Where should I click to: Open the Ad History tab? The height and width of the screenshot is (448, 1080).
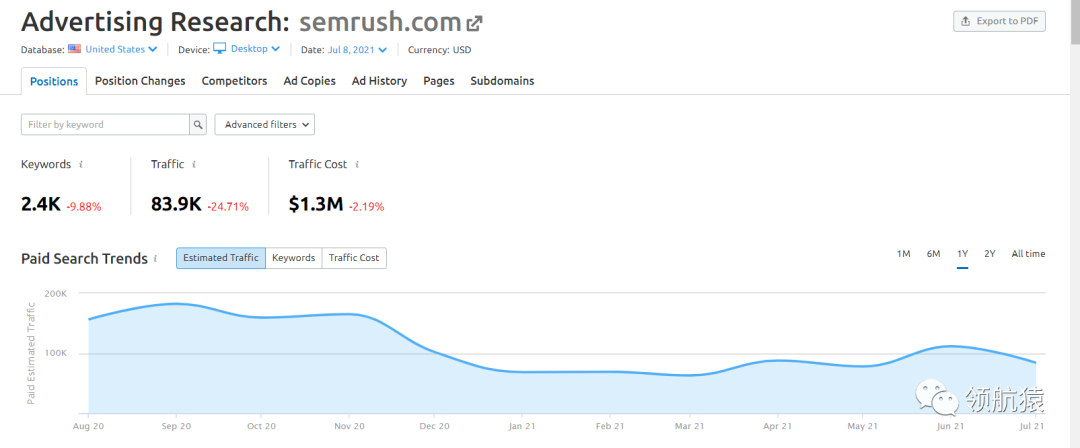coord(380,81)
